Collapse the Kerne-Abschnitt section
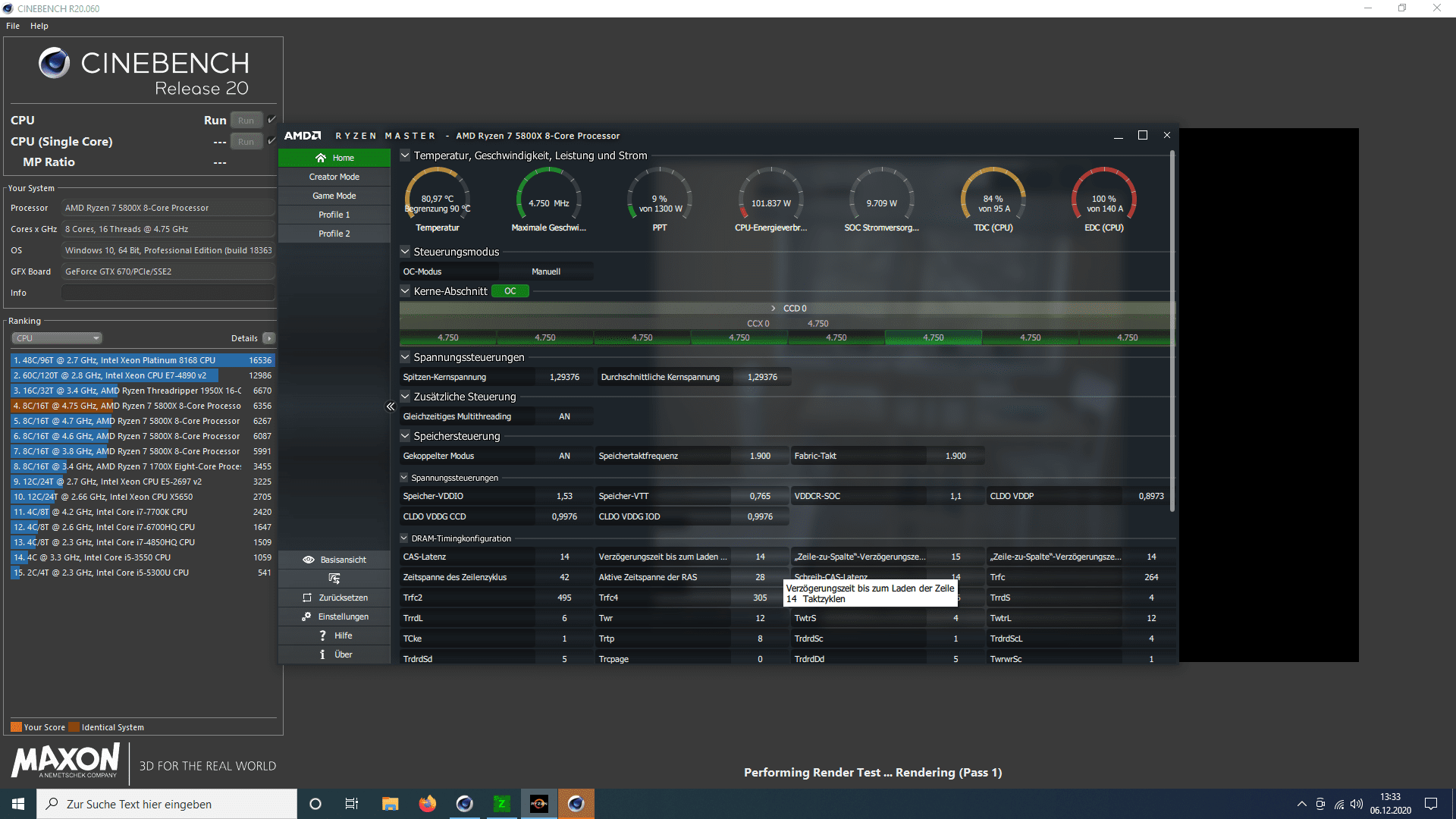The image size is (1456, 819). (x=405, y=291)
